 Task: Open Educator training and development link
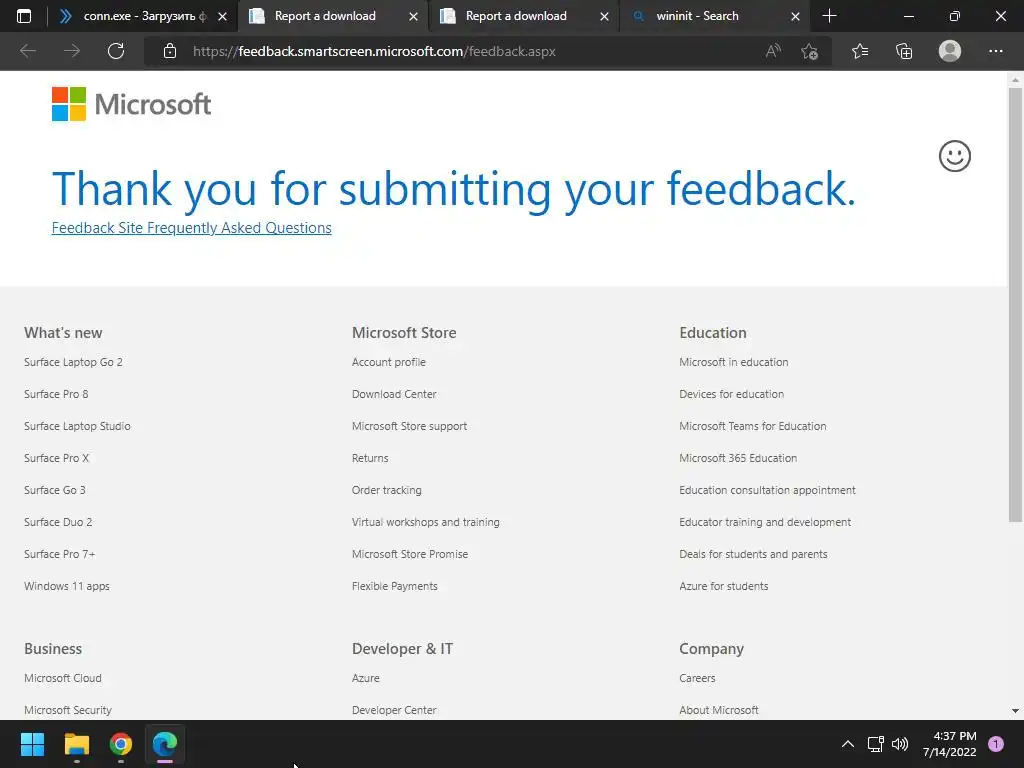point(765,522)
